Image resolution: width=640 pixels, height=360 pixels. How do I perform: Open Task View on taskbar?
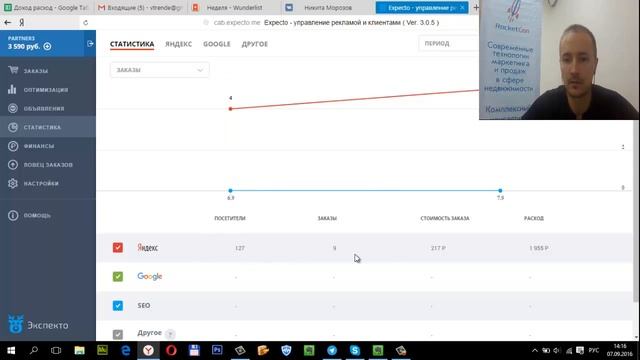click(x=56, y=350)
